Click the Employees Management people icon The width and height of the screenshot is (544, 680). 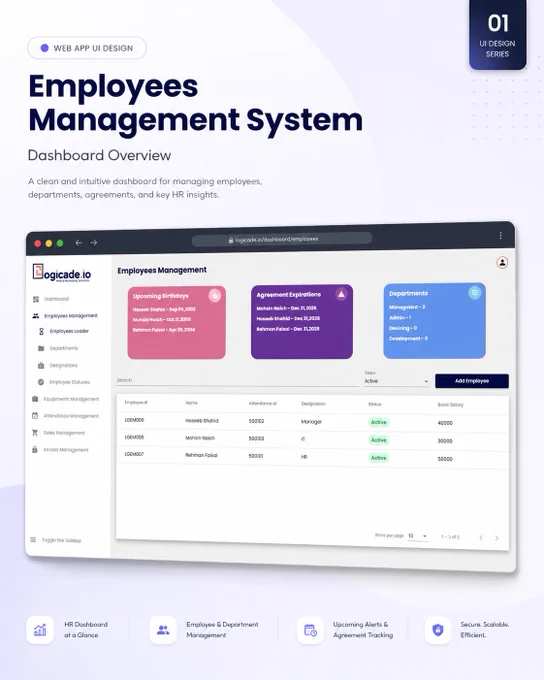click(x=36, y=316)
